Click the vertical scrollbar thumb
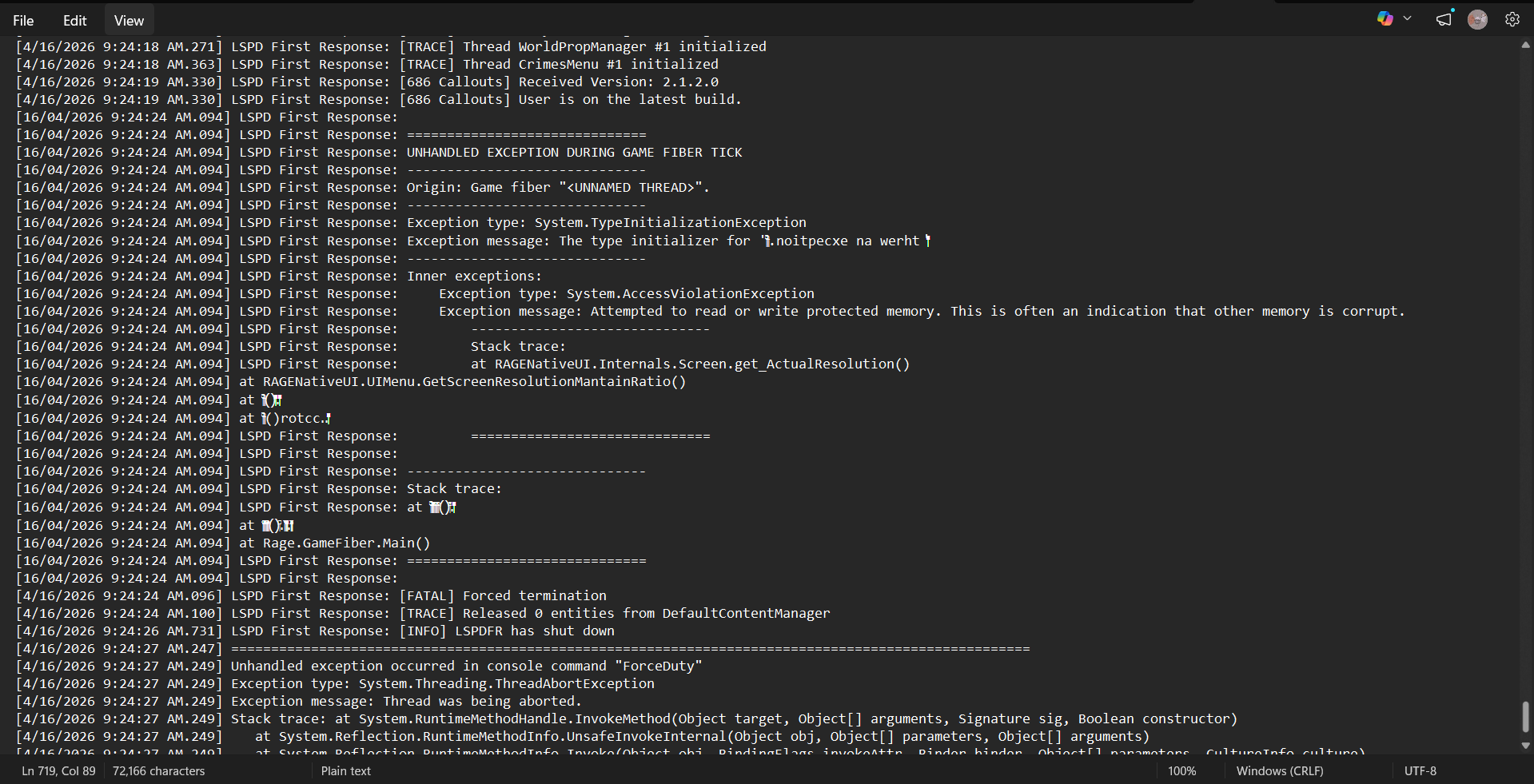This screenshot has width=1534, height=784. pyautogui.click(x=1525, y=716)
